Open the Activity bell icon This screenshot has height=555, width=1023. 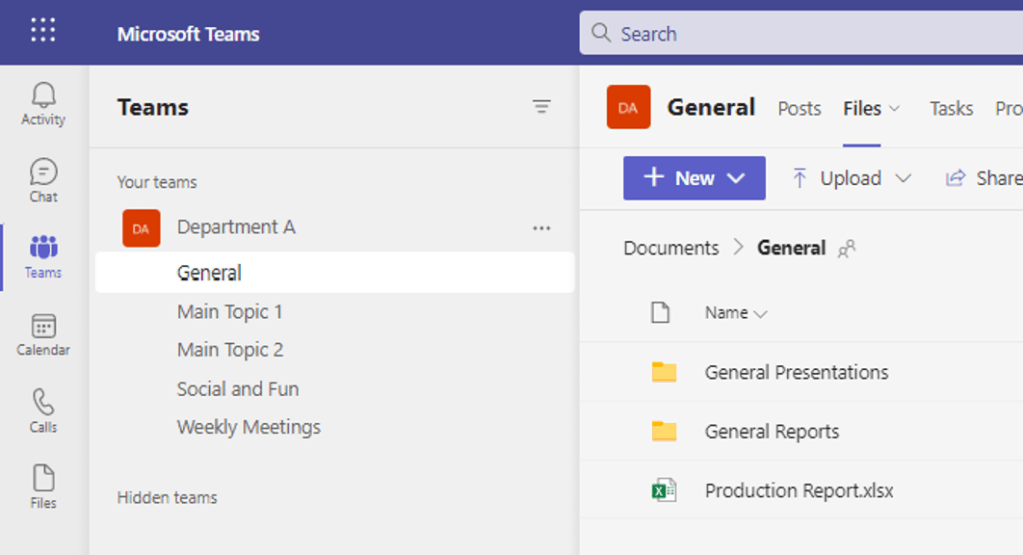(43, 104)
